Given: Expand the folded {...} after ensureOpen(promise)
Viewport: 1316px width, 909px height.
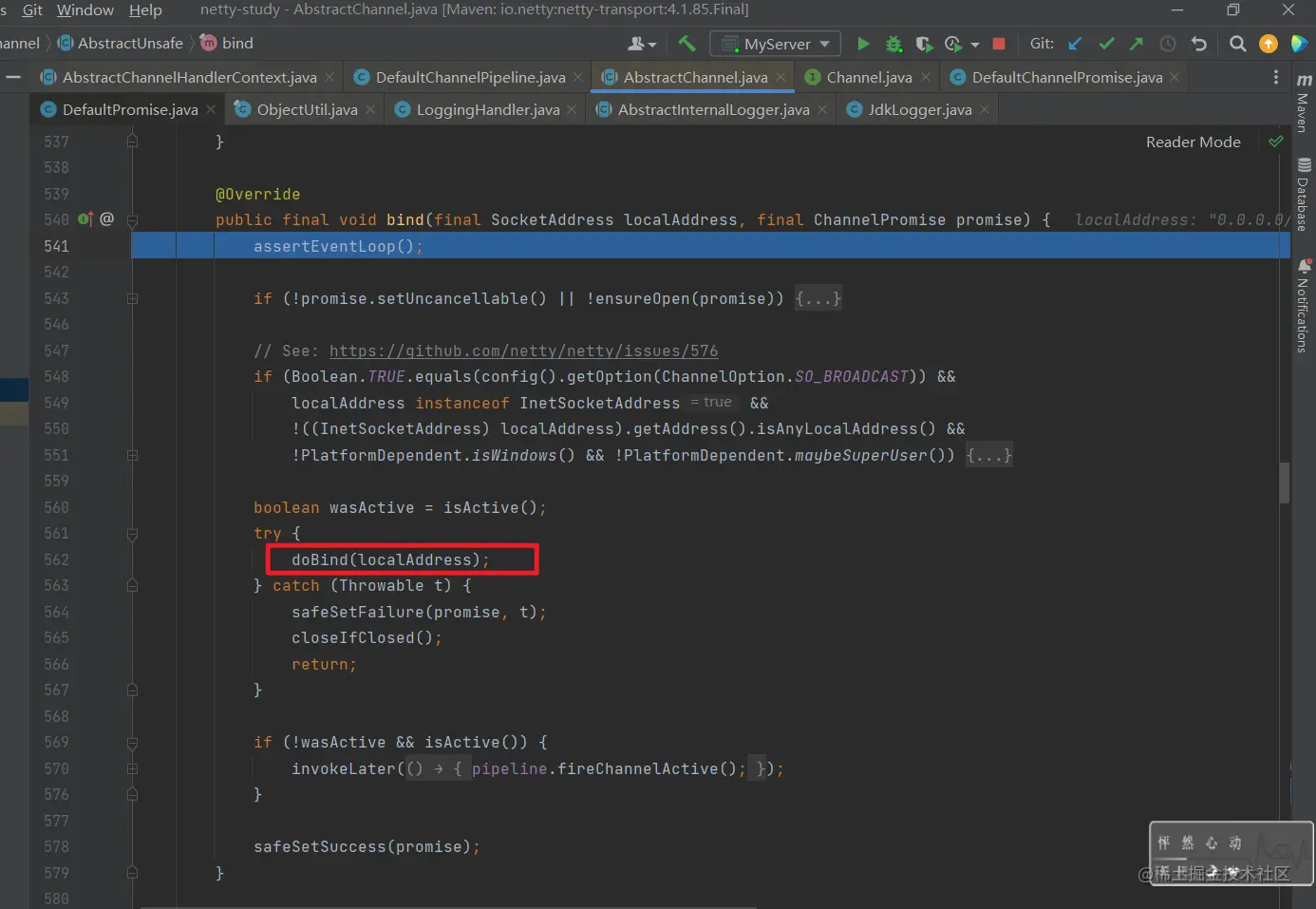Looking at the screenshot, I should (x=818, y=298).
